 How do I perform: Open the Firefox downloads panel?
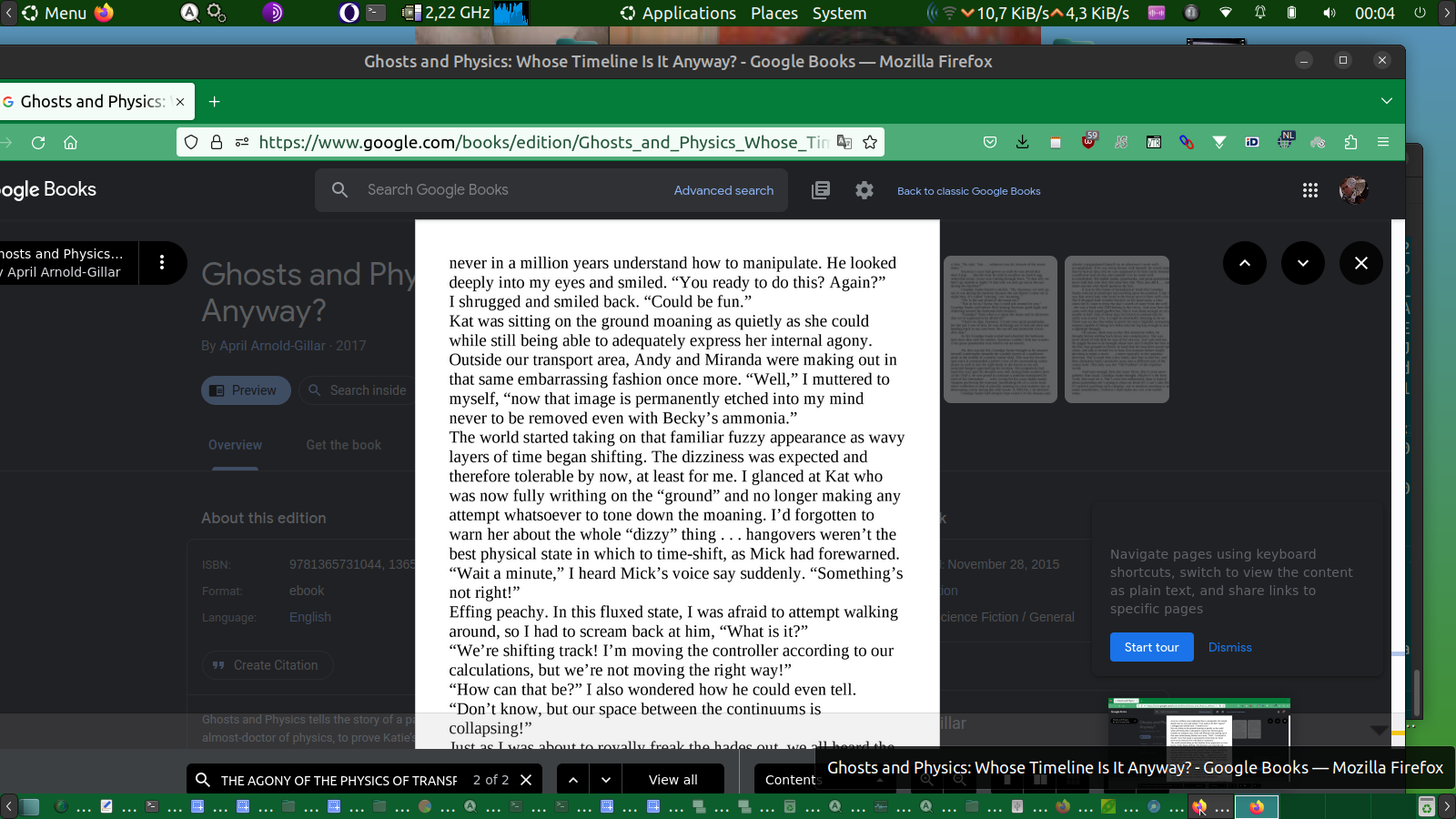pyautogui.click(x=1023, y=142)
